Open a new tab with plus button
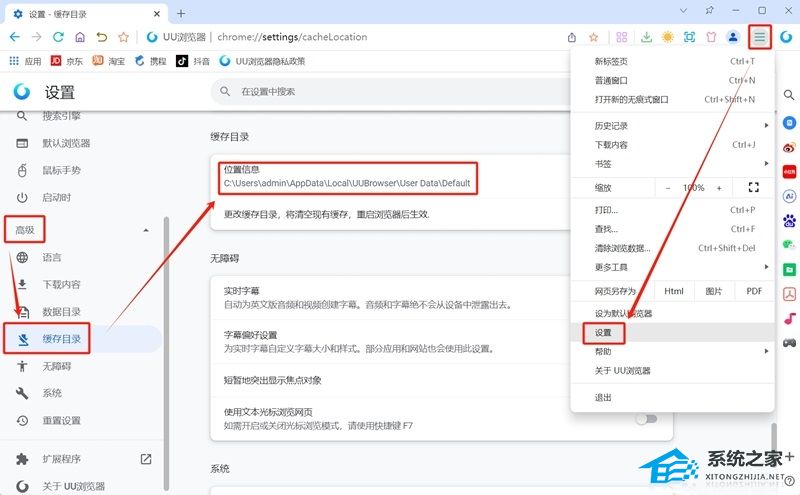Image resolution: width=800 pixels, height=495 pixels. pos(181,14)
